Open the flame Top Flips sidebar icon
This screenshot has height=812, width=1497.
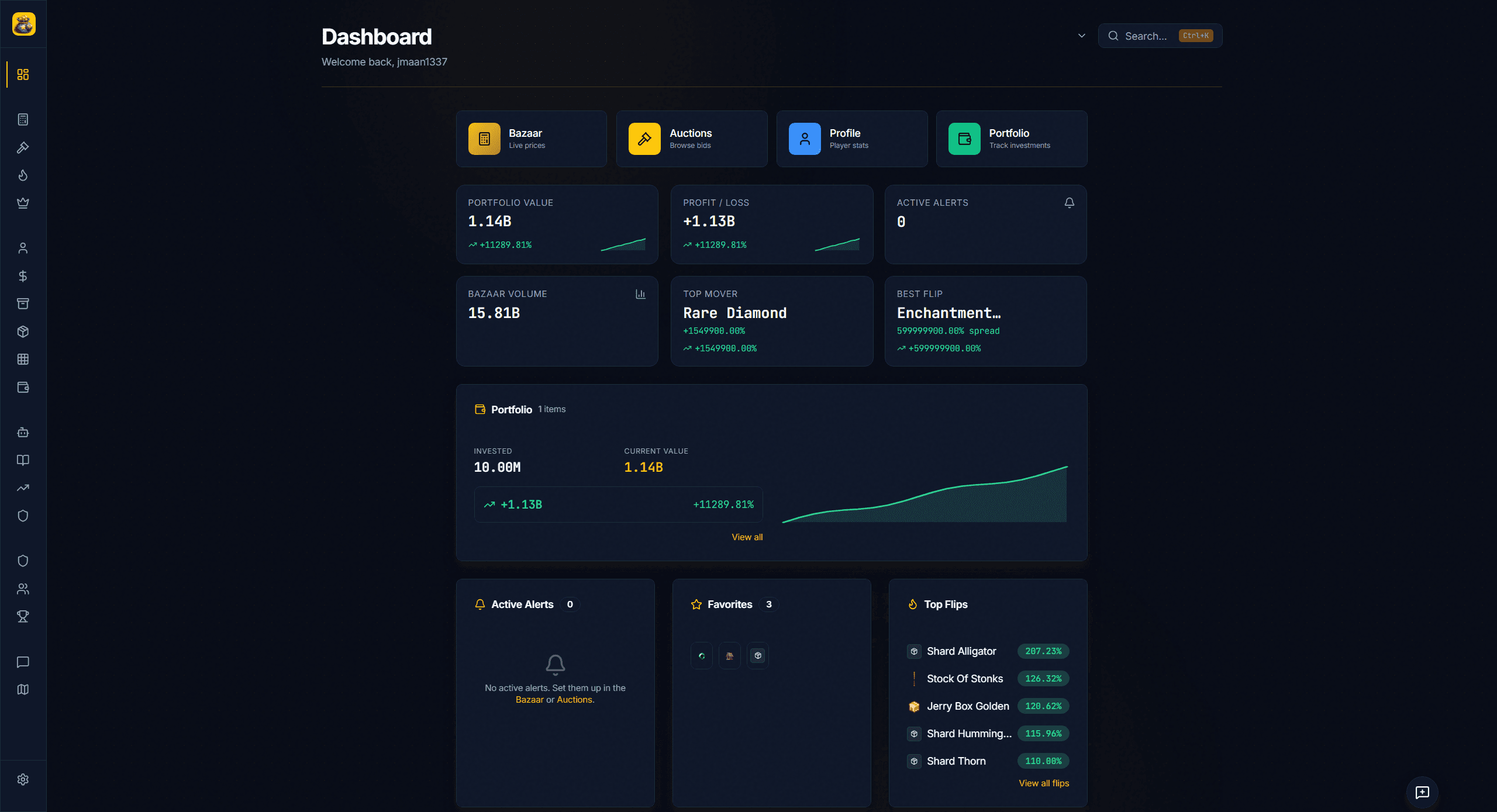pos(23,175)
